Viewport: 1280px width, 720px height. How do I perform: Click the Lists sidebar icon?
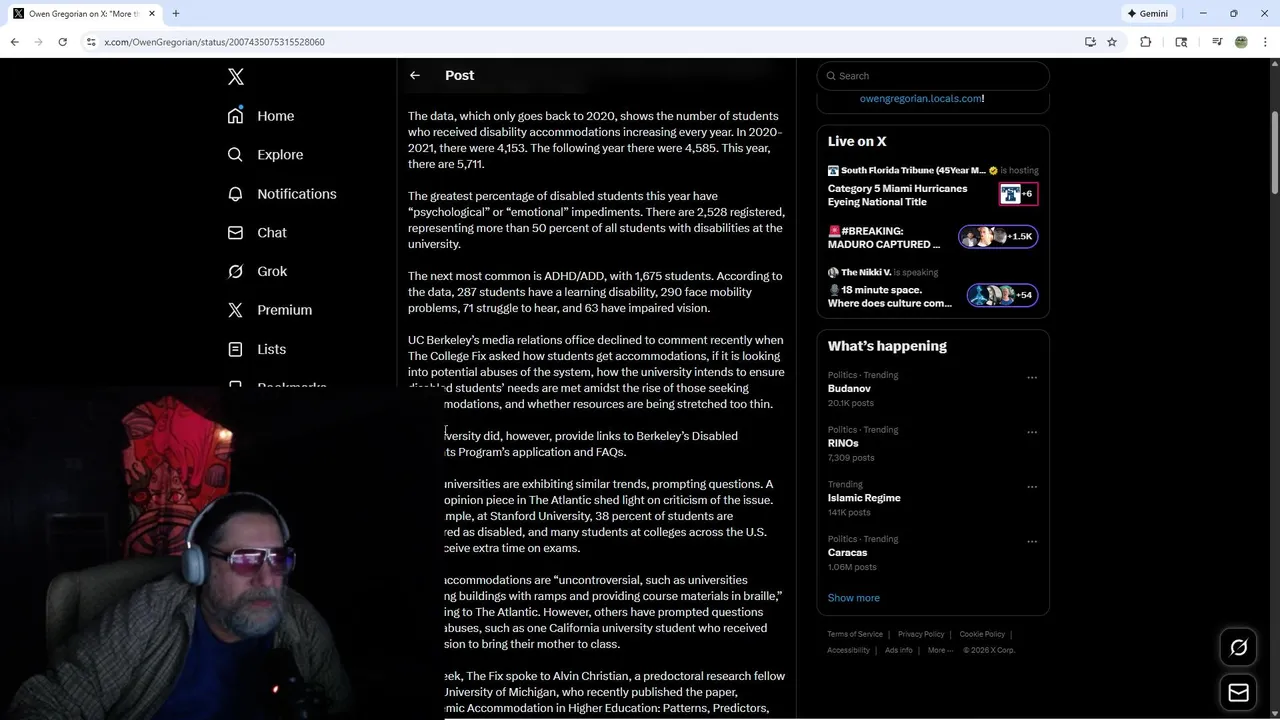tap(235, 349)
